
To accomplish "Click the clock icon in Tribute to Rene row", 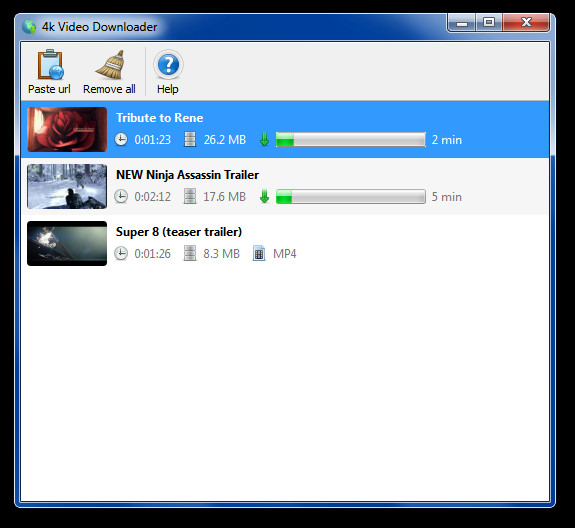I will [x=121, y=140].
